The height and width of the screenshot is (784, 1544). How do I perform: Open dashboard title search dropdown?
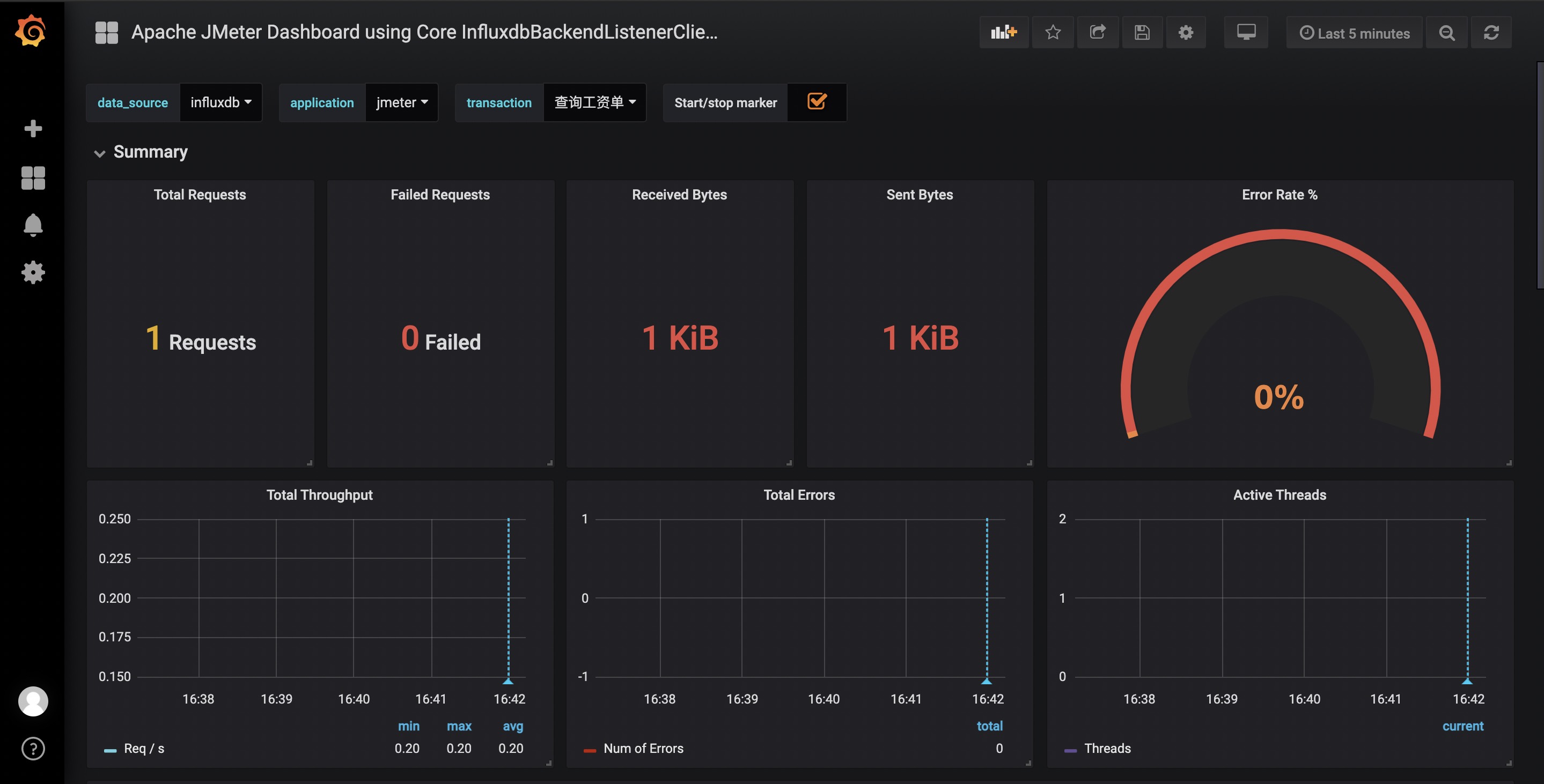pos(424,32)
